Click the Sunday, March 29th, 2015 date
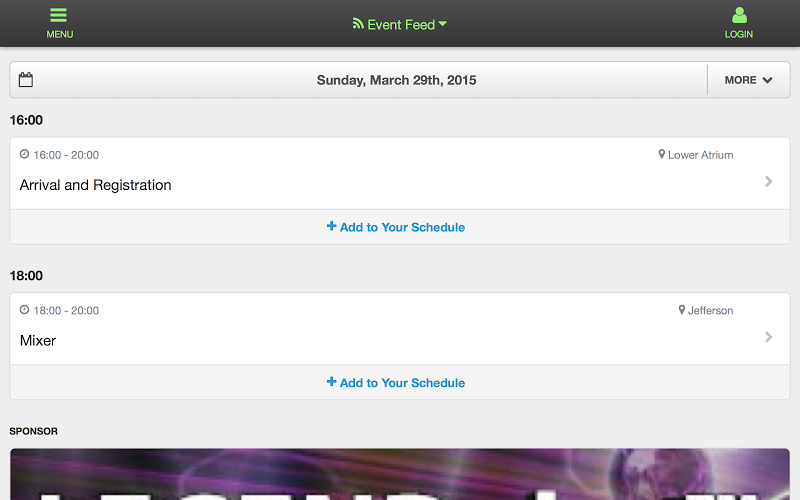 coord(396,80)
